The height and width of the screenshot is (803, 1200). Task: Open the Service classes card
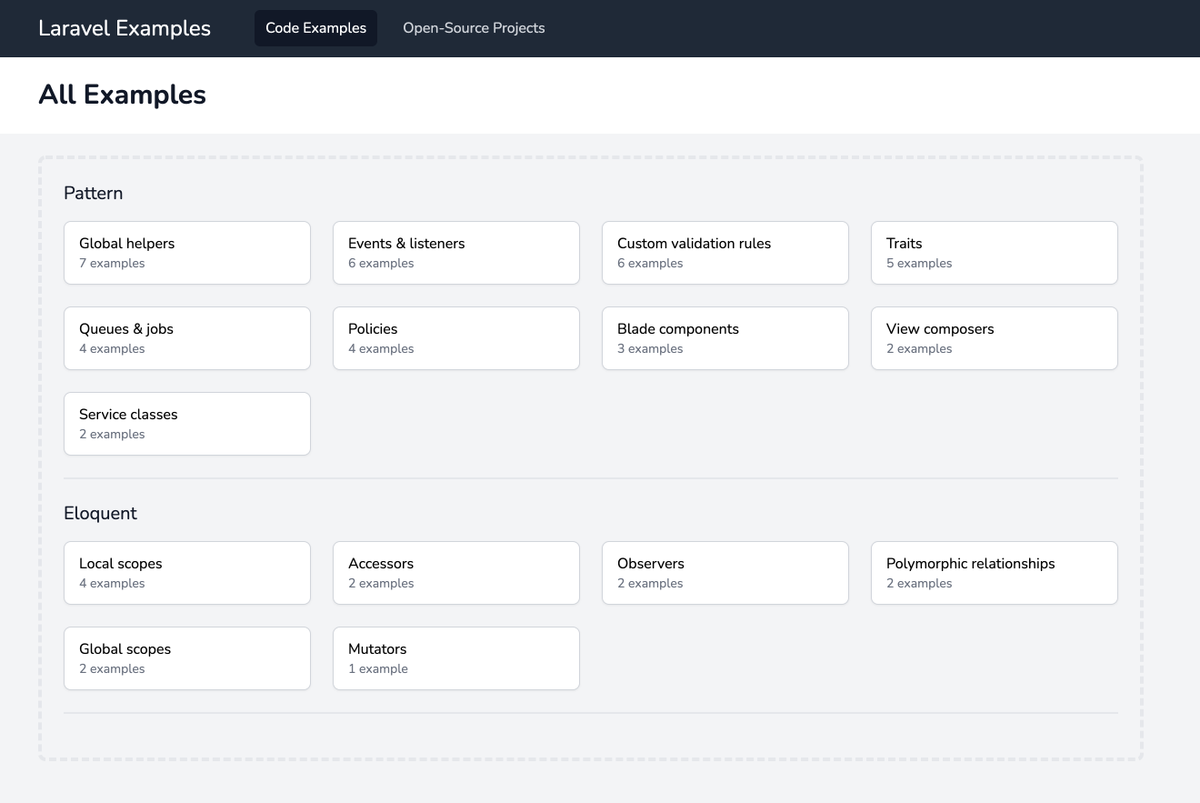[x=187, y=424]
